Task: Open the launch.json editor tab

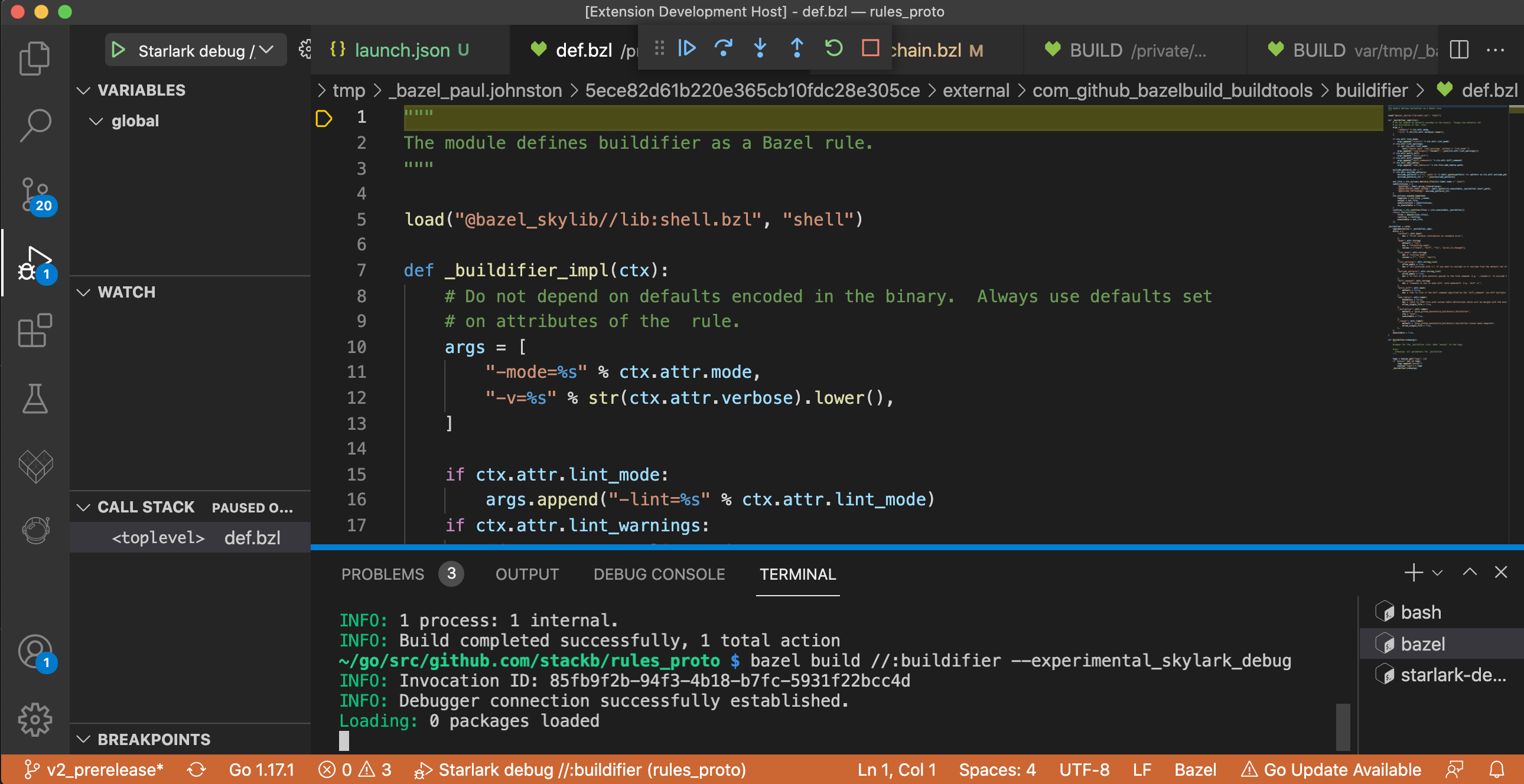Action: pos(402,50)
